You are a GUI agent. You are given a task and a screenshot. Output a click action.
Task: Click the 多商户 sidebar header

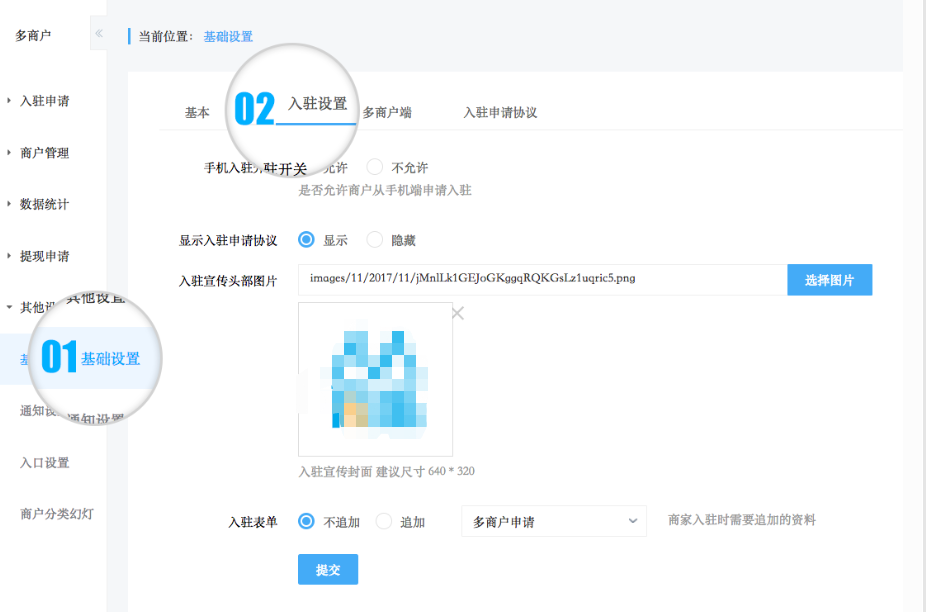point(33,35)
